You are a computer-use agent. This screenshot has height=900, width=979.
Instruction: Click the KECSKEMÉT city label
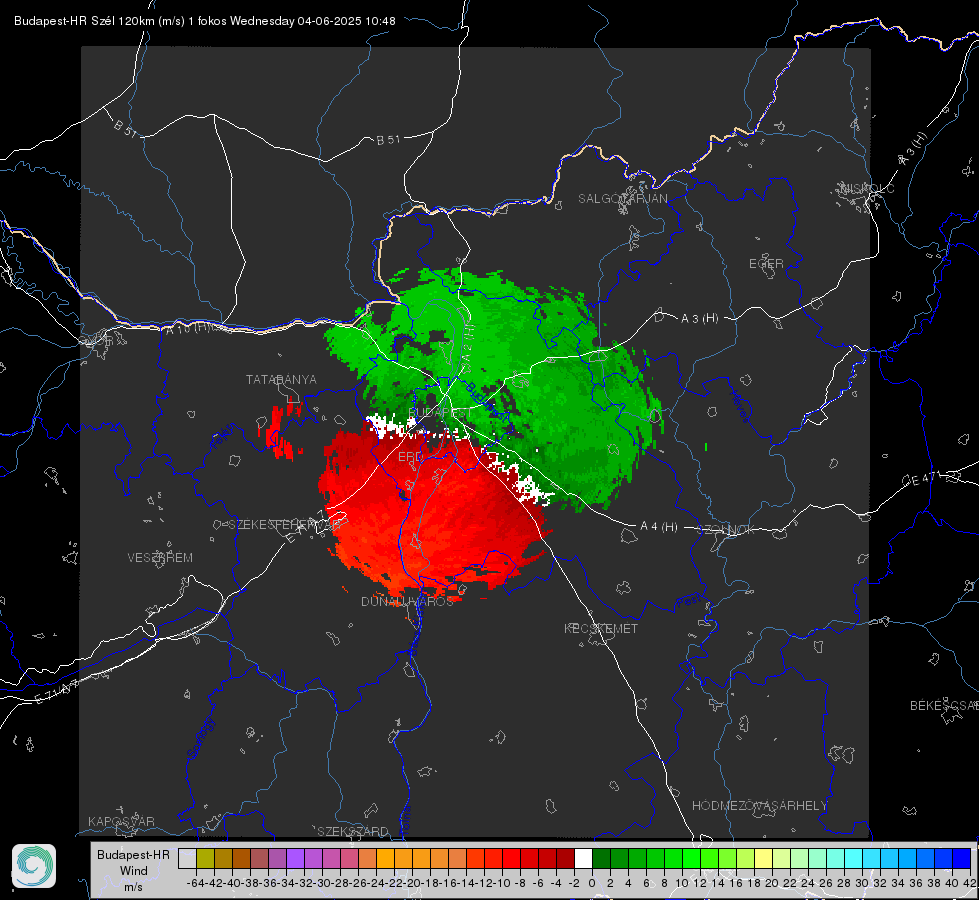601,628
